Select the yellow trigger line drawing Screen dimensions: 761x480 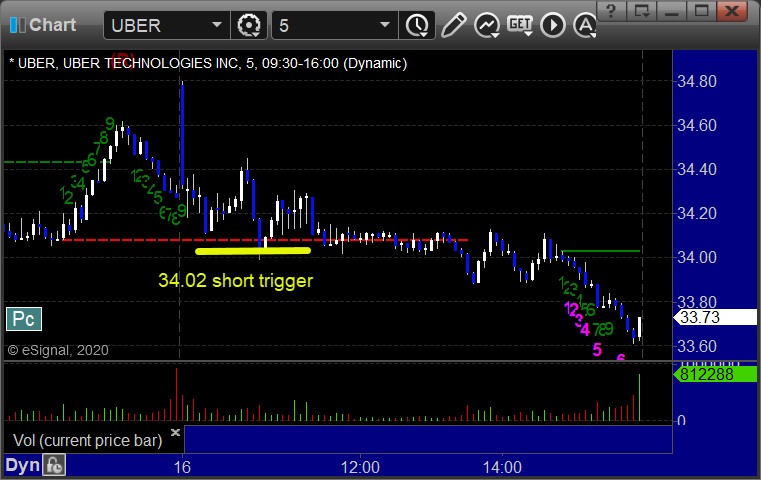click(253, 251)
